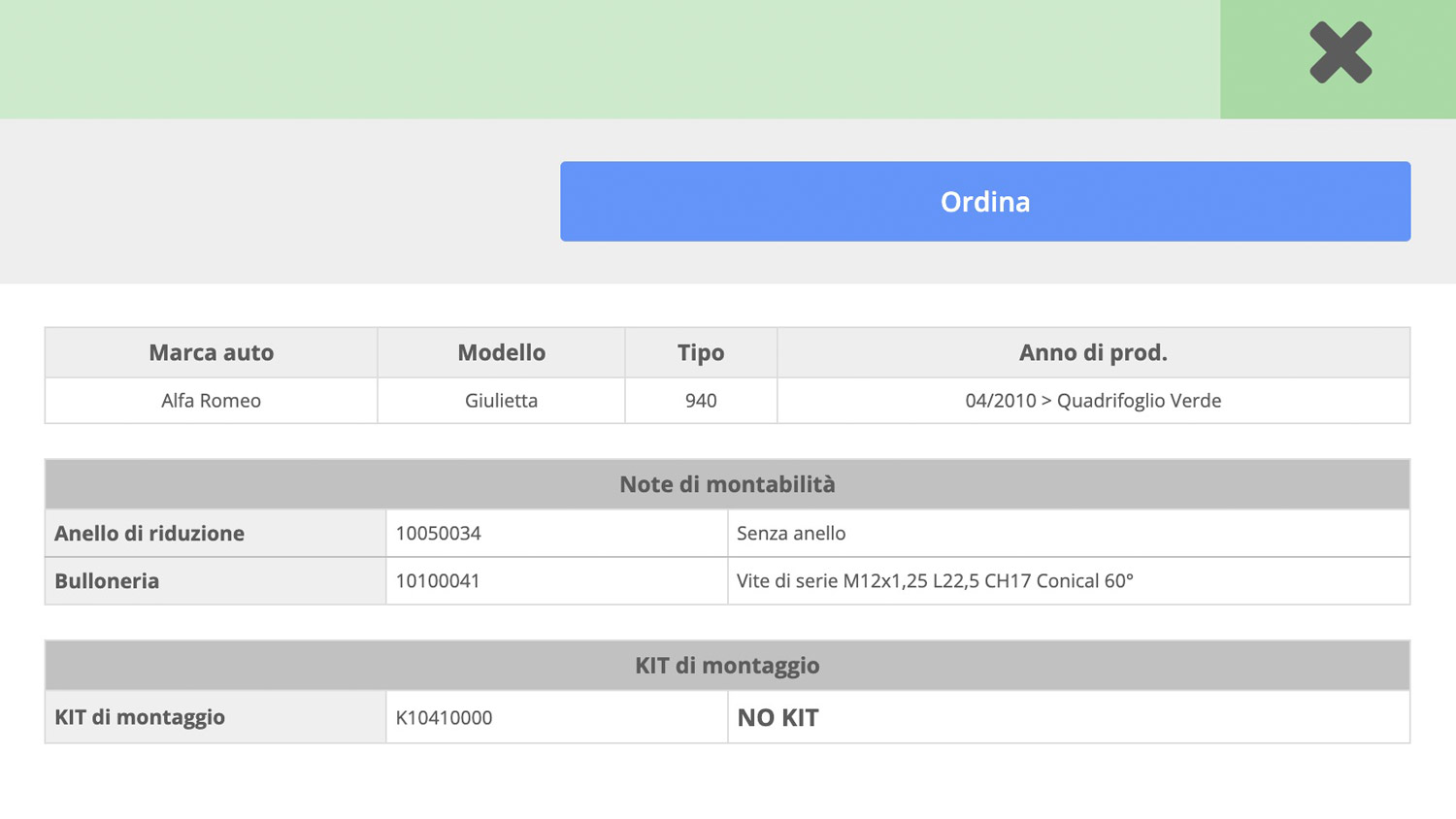Click the gray KIT di montaggio section header

(727, 666)
